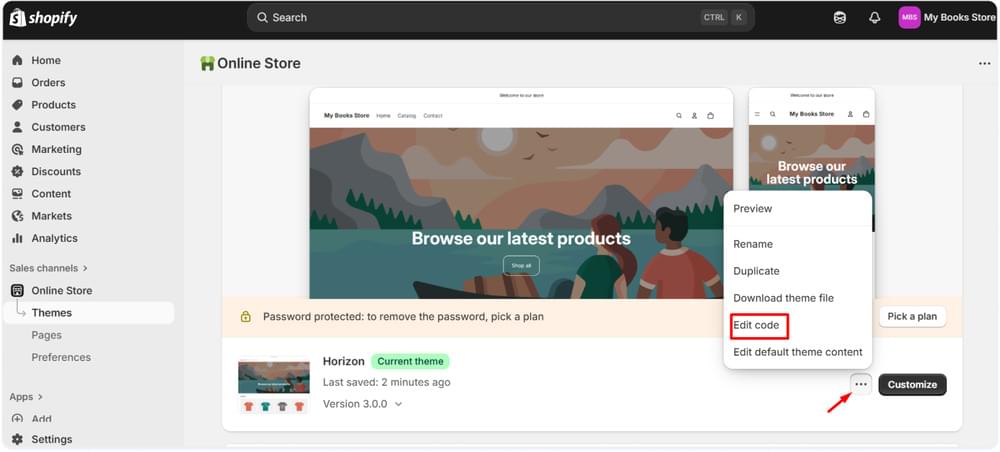
Task: Click the Horizon theme name
Action: 344,361
